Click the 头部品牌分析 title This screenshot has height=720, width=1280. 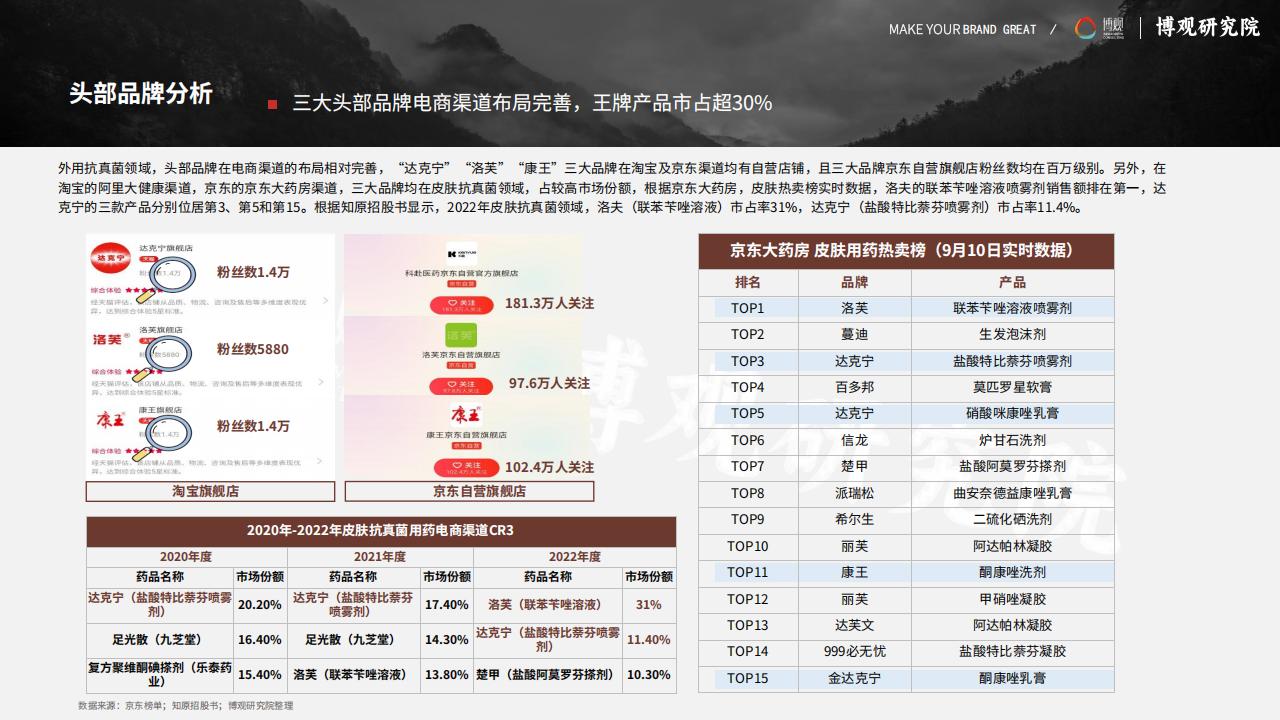tap(141, 94)
